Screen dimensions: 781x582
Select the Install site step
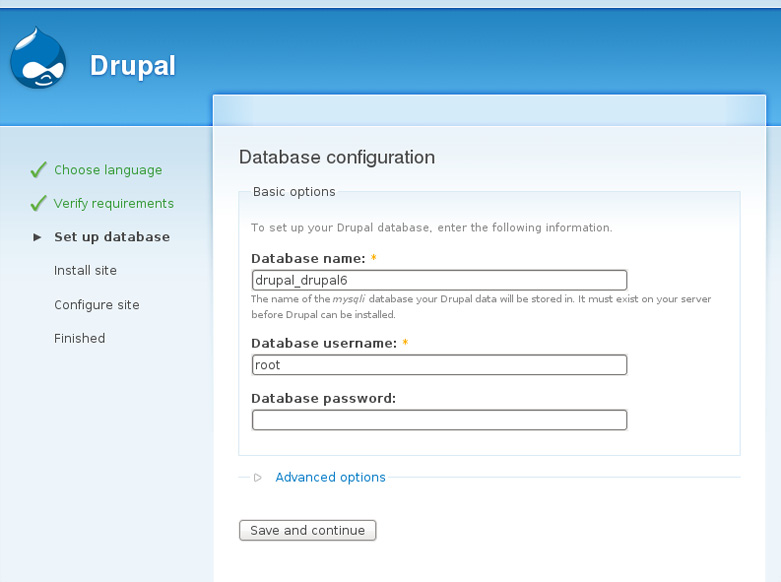[85, 270]
